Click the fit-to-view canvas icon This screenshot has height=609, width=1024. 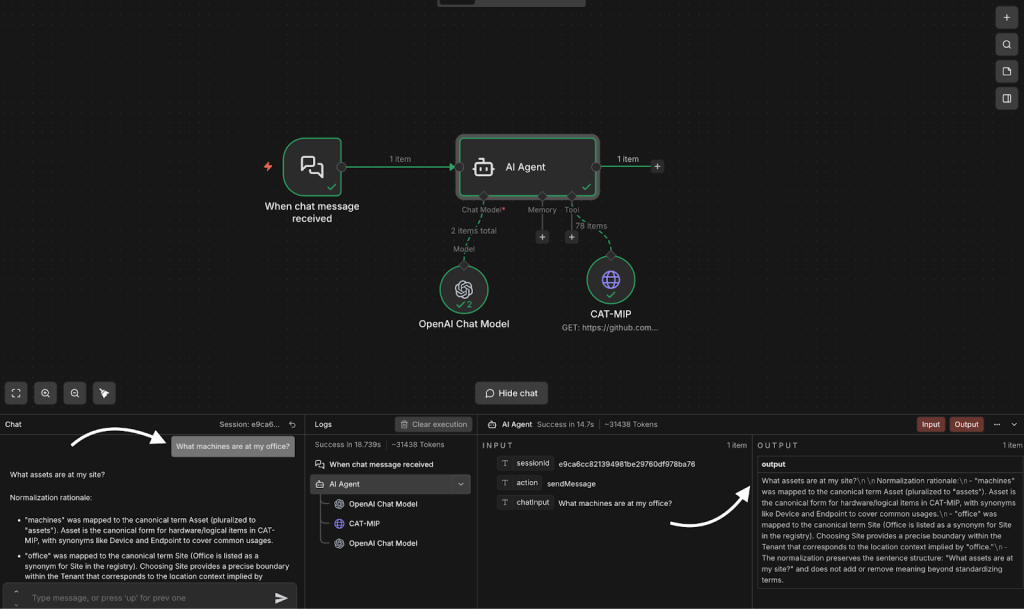coord(16,393)
